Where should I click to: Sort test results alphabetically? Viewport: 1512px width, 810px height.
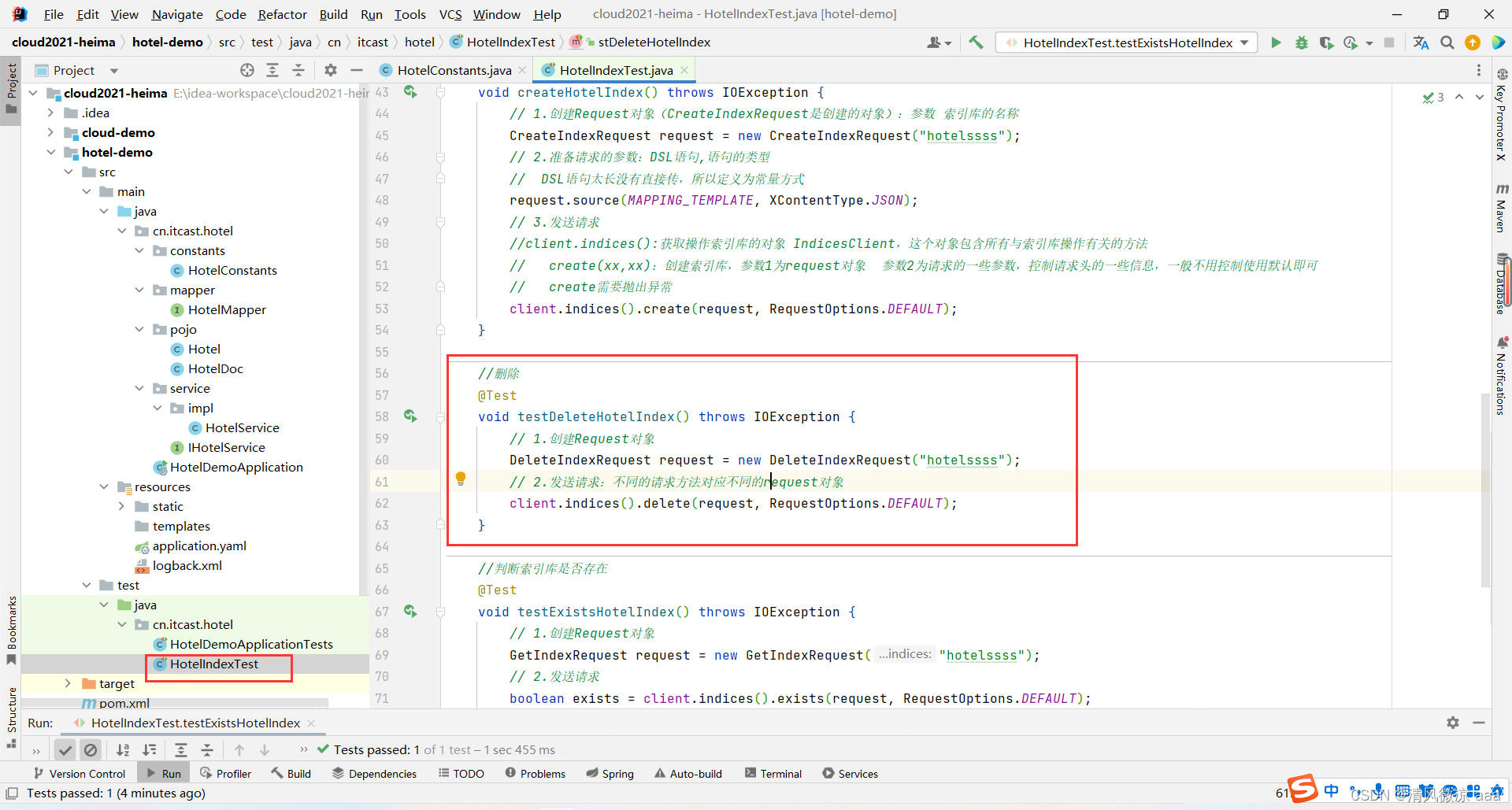click(x=123, y=749)
